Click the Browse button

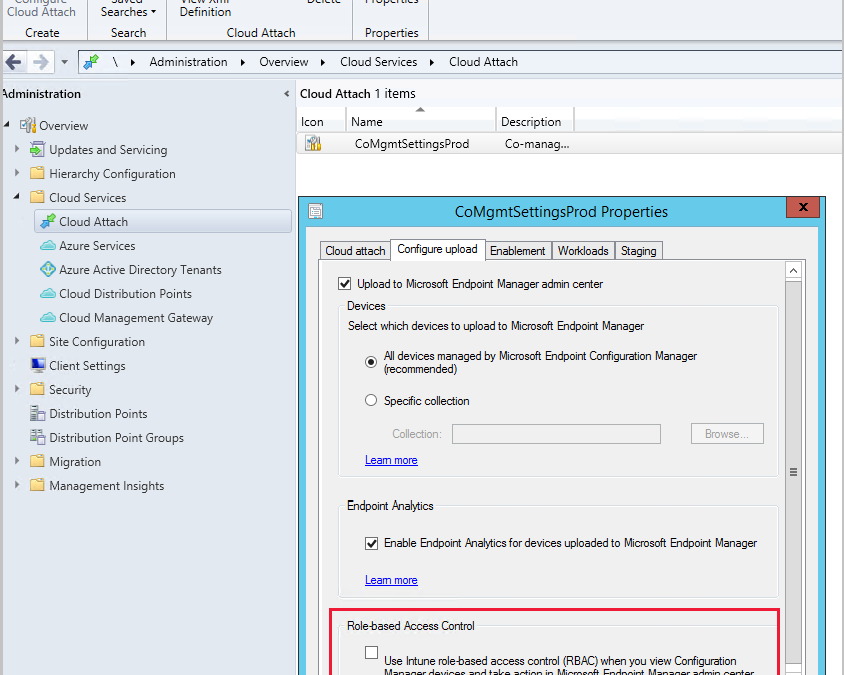point(727,434)
